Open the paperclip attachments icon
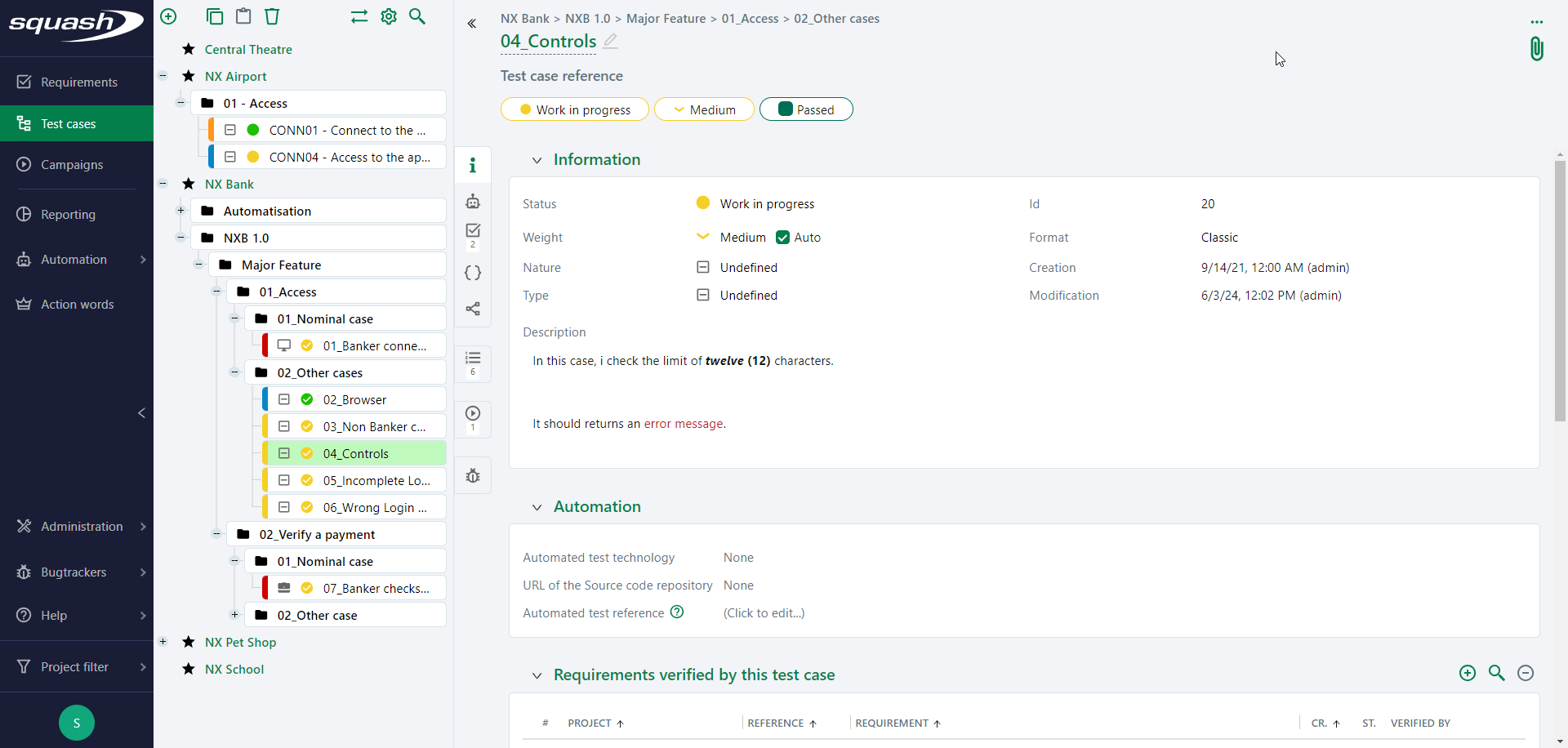This screenshot has height=748, width=1568. coord(1536,49)
